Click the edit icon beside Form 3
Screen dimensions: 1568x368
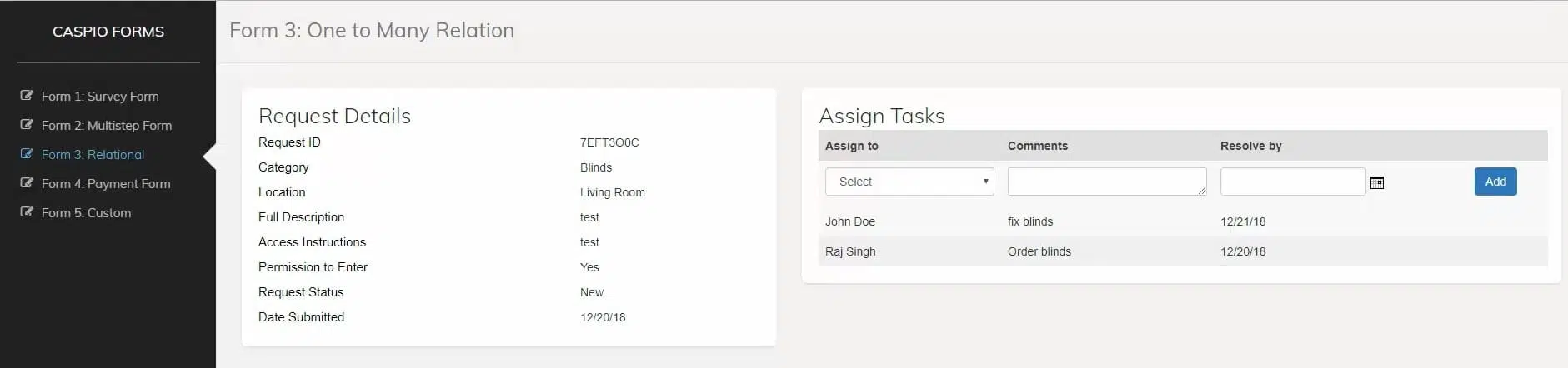pyautogui.click(x=27, y=154)
